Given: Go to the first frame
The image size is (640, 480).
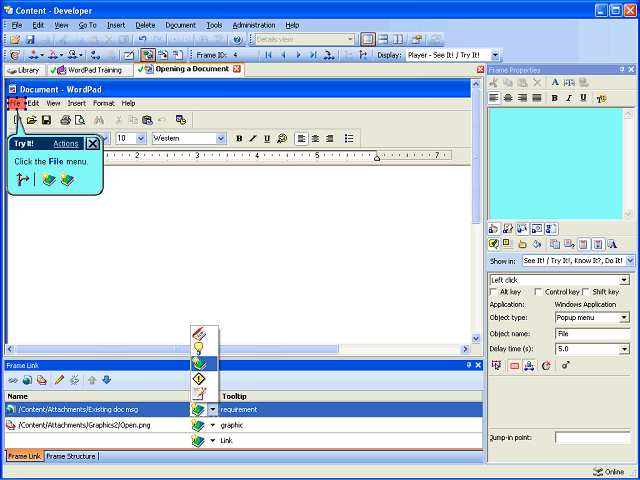Looking at the screenshot, I should tap(268, 55).
